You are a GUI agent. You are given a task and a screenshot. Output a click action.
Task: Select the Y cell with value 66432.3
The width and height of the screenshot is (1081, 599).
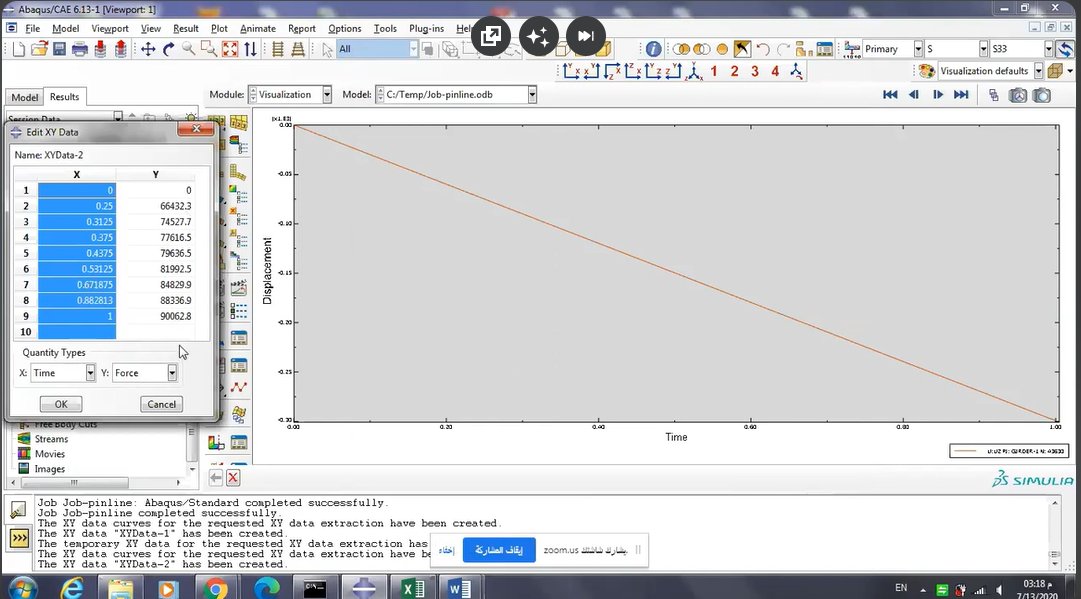tap(155, 206)
